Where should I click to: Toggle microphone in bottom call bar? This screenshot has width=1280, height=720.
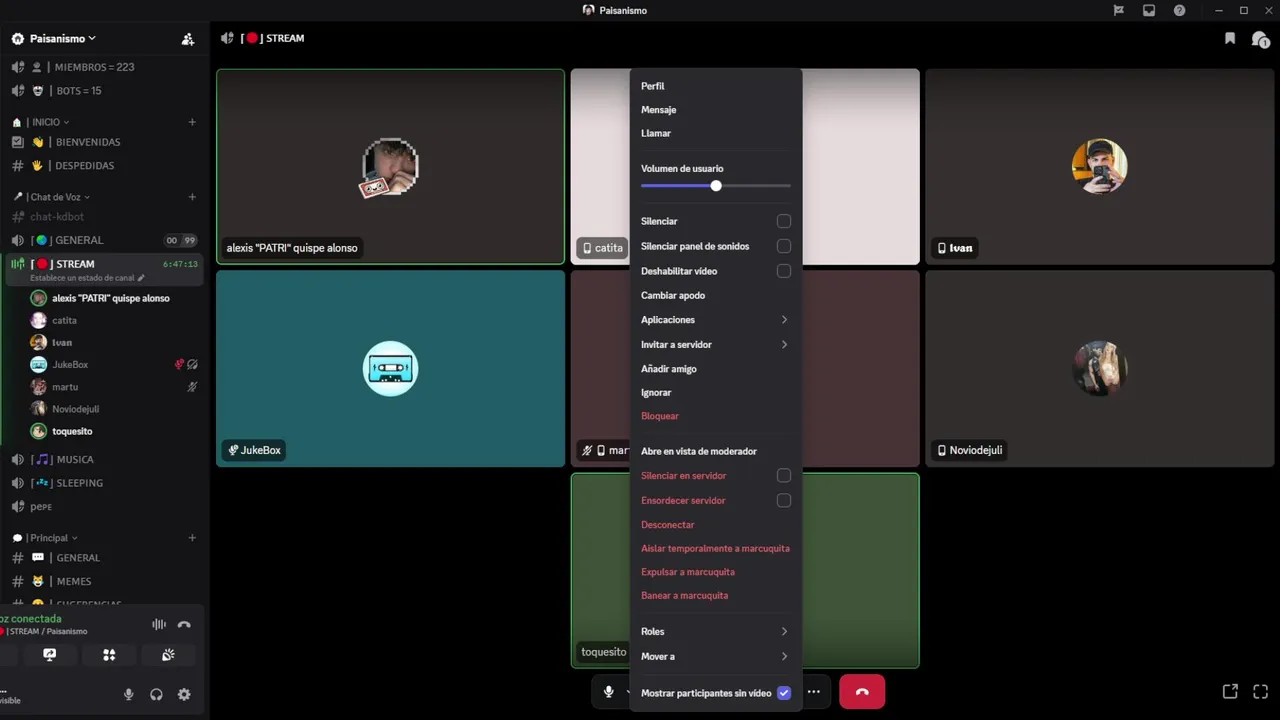(608, 692)
